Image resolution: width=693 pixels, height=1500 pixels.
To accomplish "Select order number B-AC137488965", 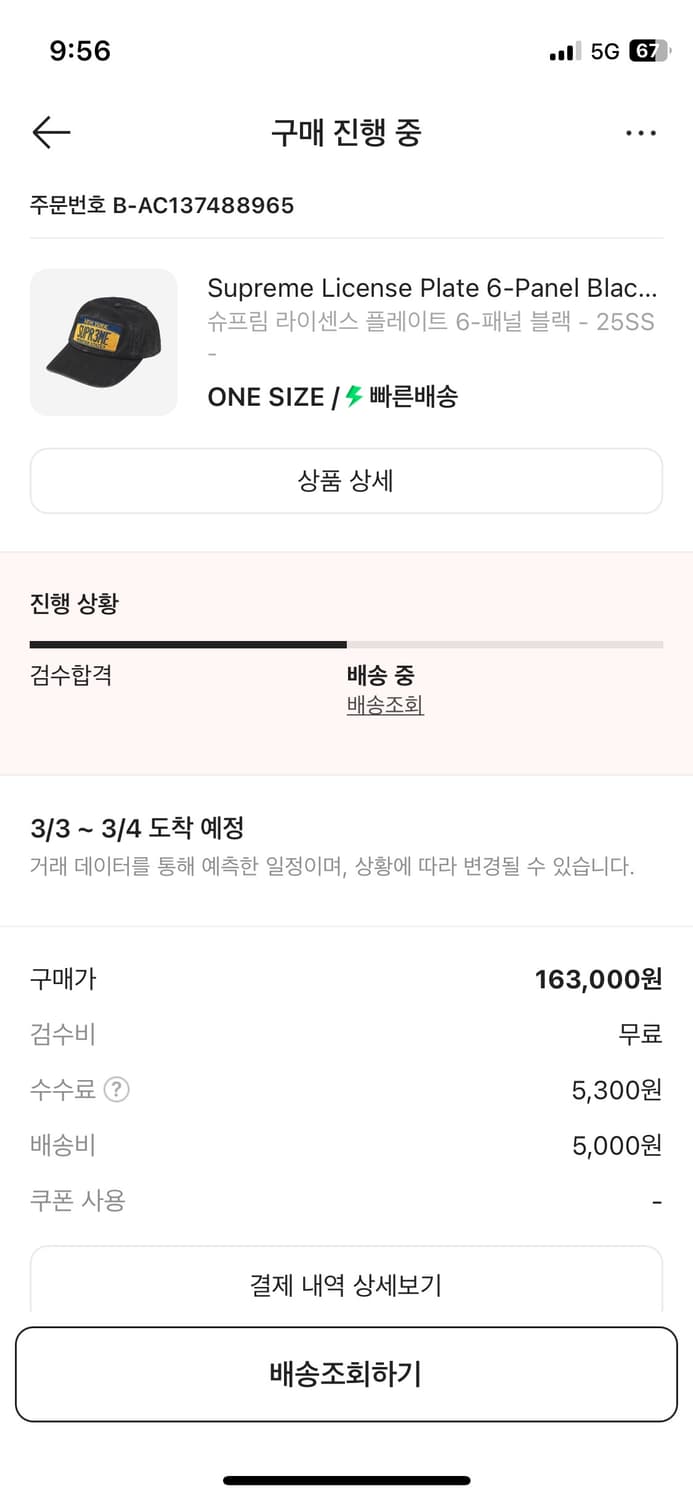I will pyautogui.click(x=160, y=206).
